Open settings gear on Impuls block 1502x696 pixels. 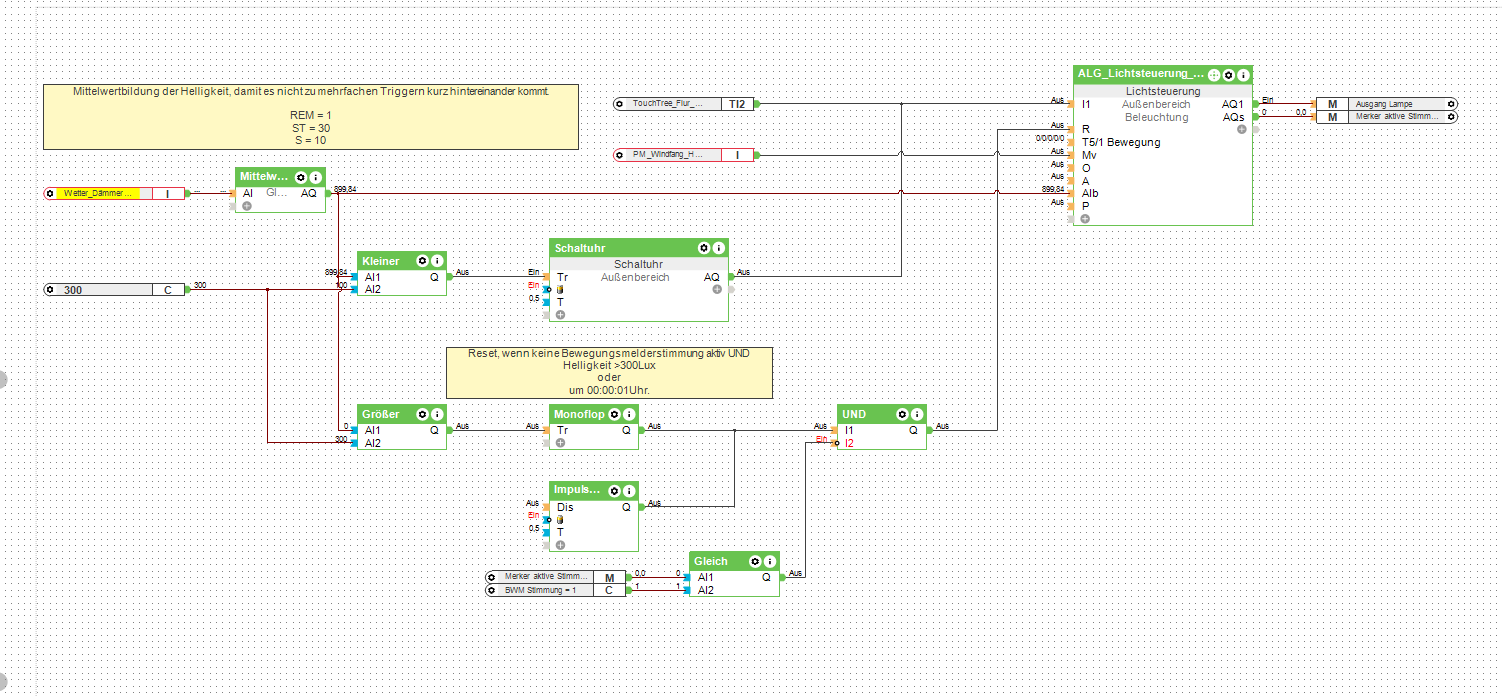click(613, 491)
